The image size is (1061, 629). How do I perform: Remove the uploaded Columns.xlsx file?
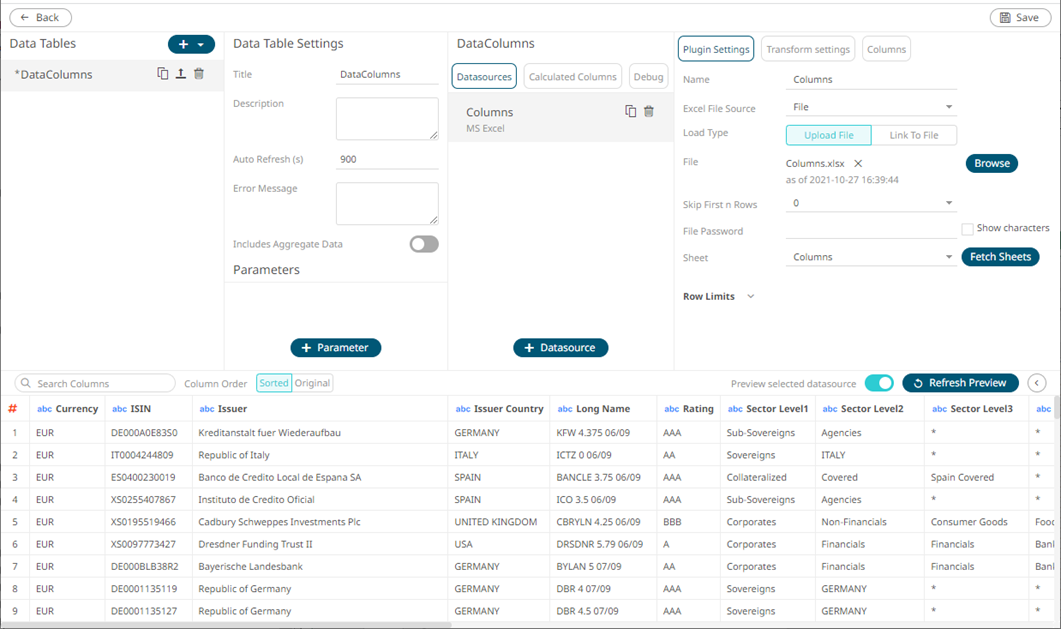pos(858,164)
